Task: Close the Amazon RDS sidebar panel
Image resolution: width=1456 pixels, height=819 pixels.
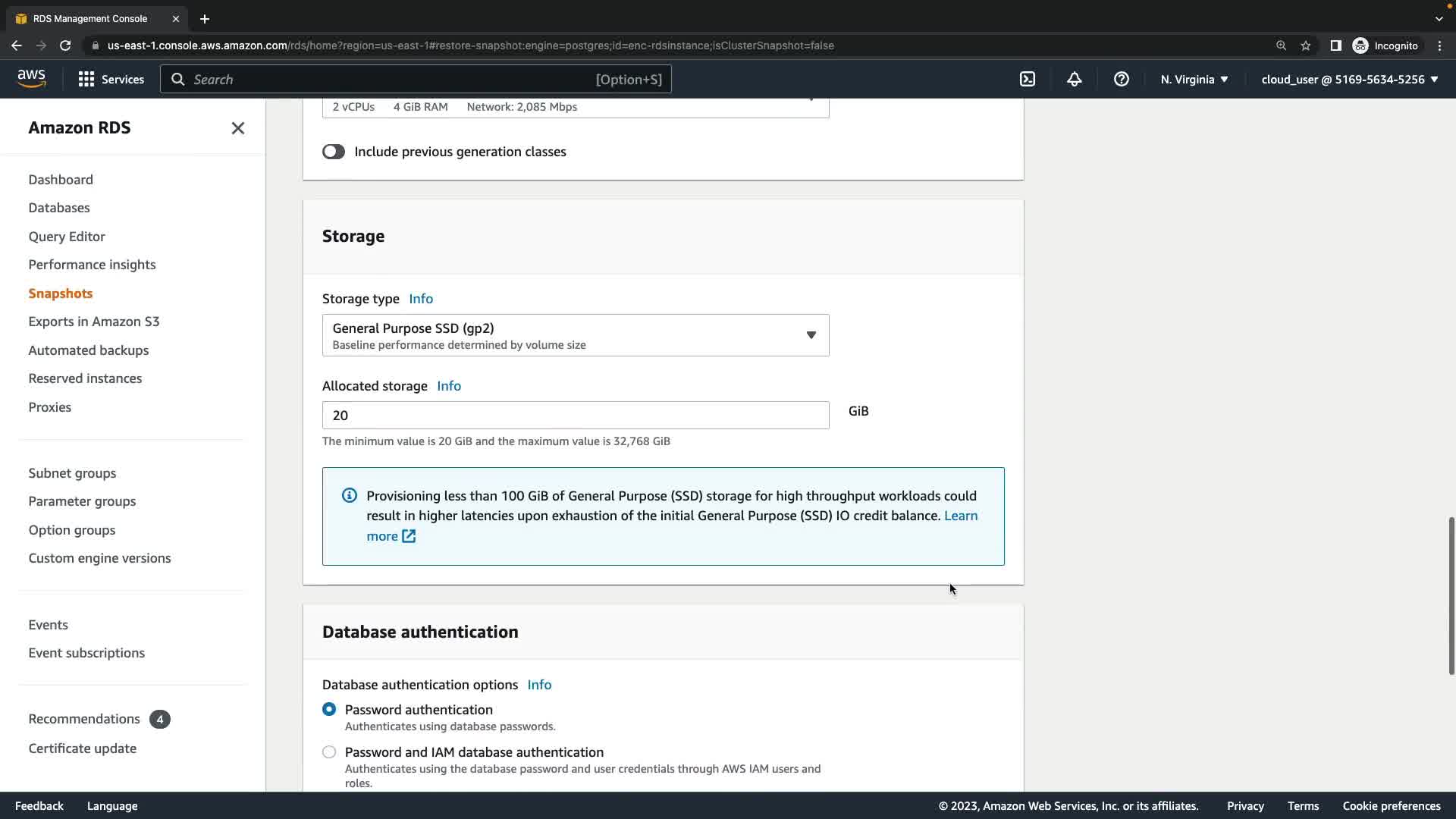Action: [x=237, y=128]
